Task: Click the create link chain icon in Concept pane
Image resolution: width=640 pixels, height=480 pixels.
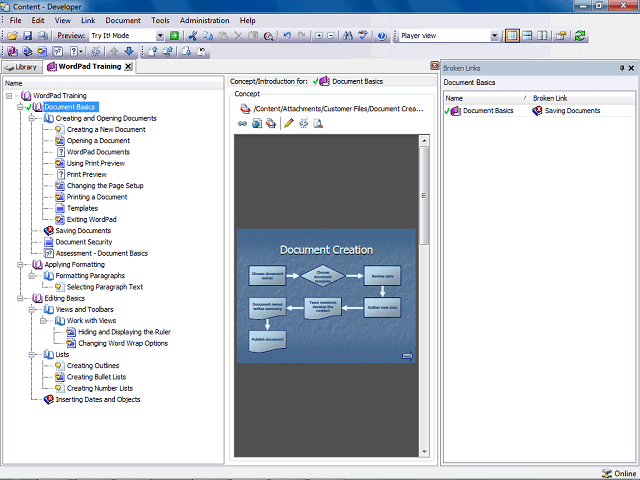Action: point(242,123)
